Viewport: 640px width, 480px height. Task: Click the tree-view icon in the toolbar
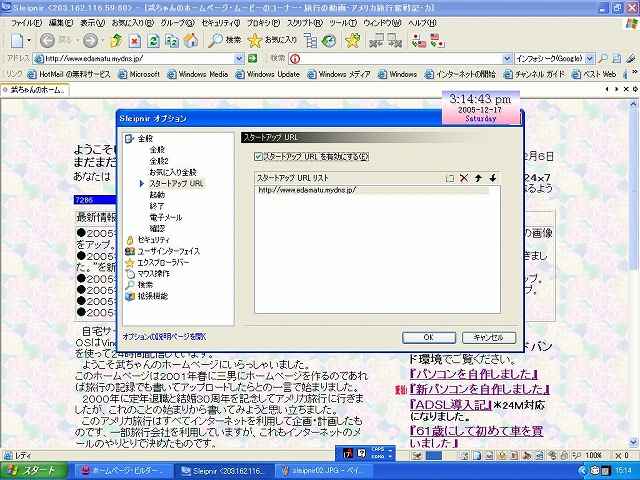pyautogui.click(x=311, y=41)
